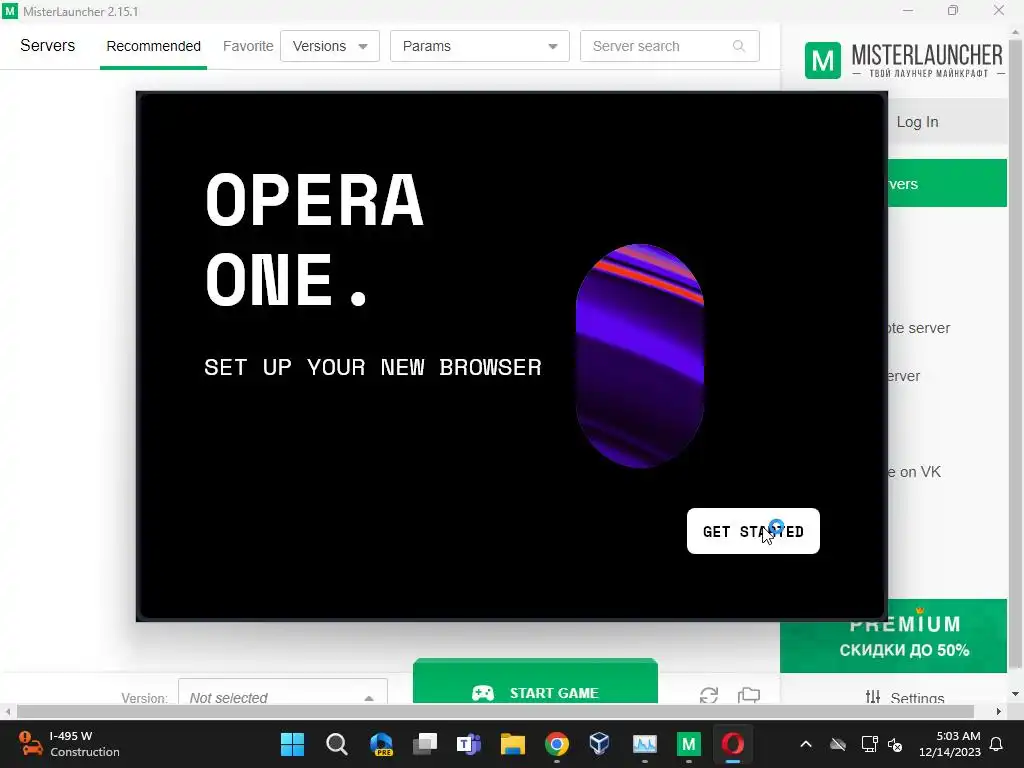Viewport: 1024px width, 768px height.
Task: Open VirtualBox from the taskbar
Action: point(600,744)
